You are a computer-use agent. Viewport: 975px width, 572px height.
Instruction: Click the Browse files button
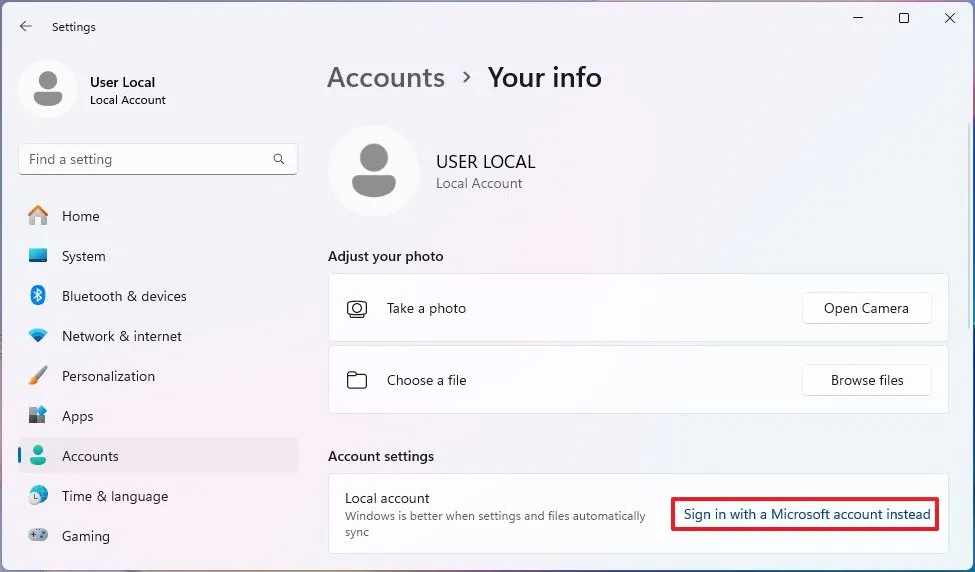[866, 380]
